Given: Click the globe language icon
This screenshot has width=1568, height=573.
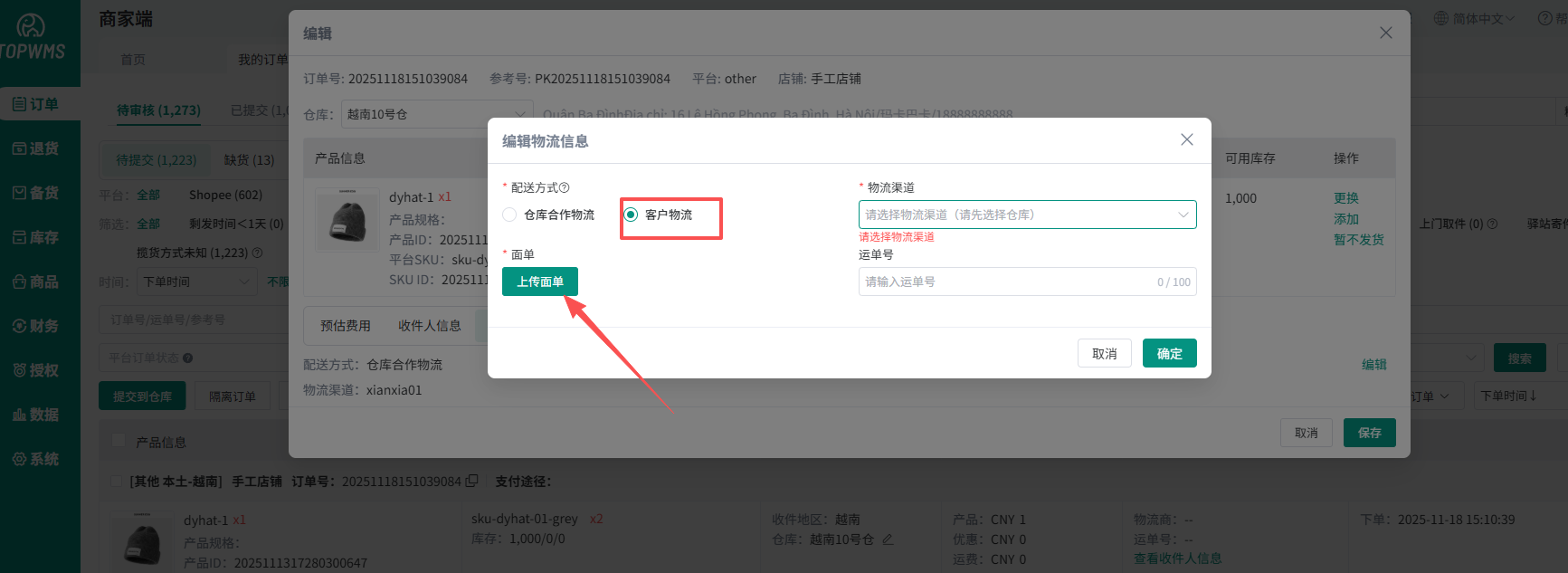Looking at the screenshot, I should [x=1441, y=18].
